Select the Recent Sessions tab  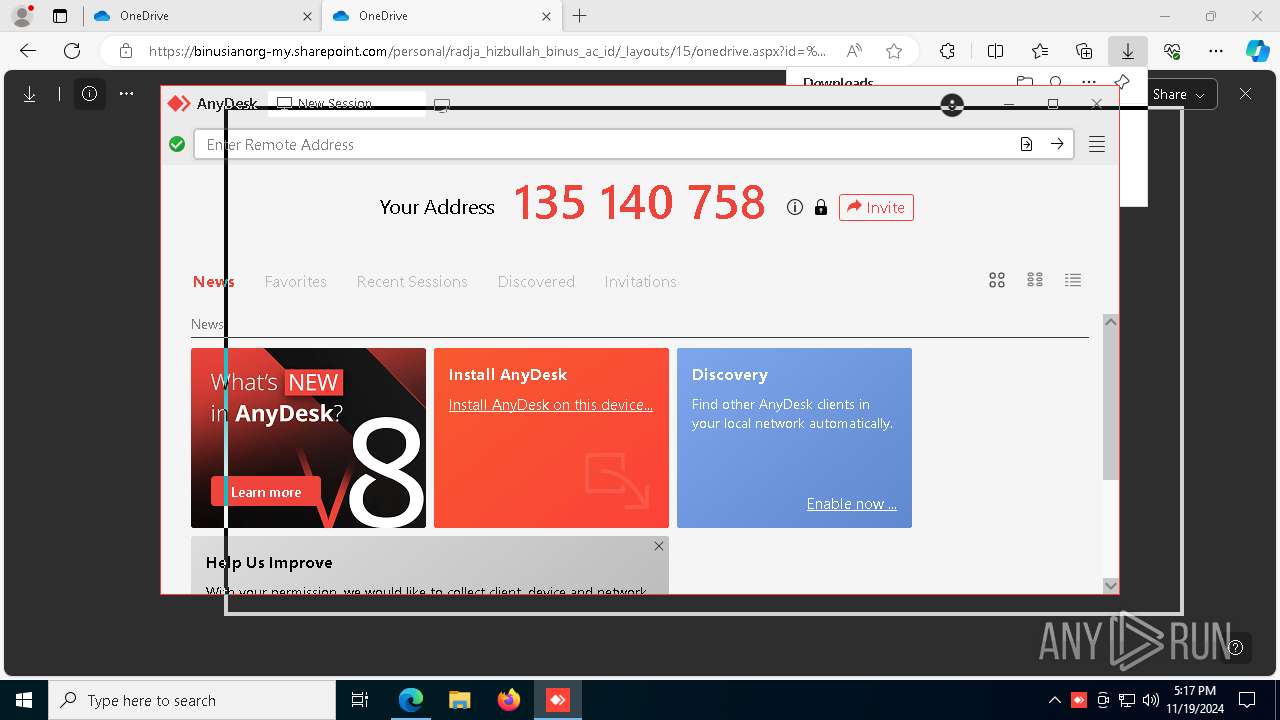click(412, 282)
